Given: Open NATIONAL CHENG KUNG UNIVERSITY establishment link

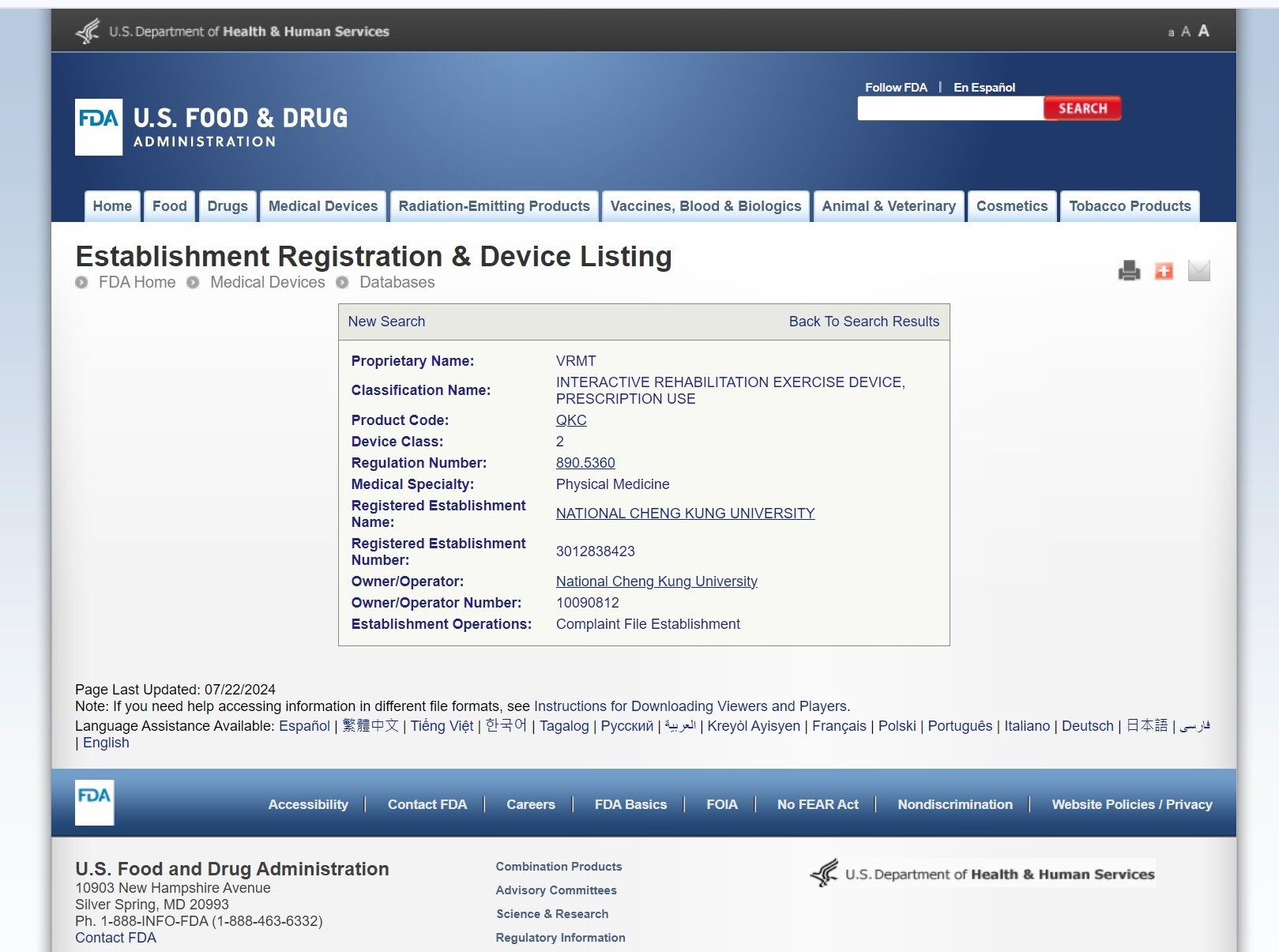Looking at the screenshot, I should tap(686, 514).
